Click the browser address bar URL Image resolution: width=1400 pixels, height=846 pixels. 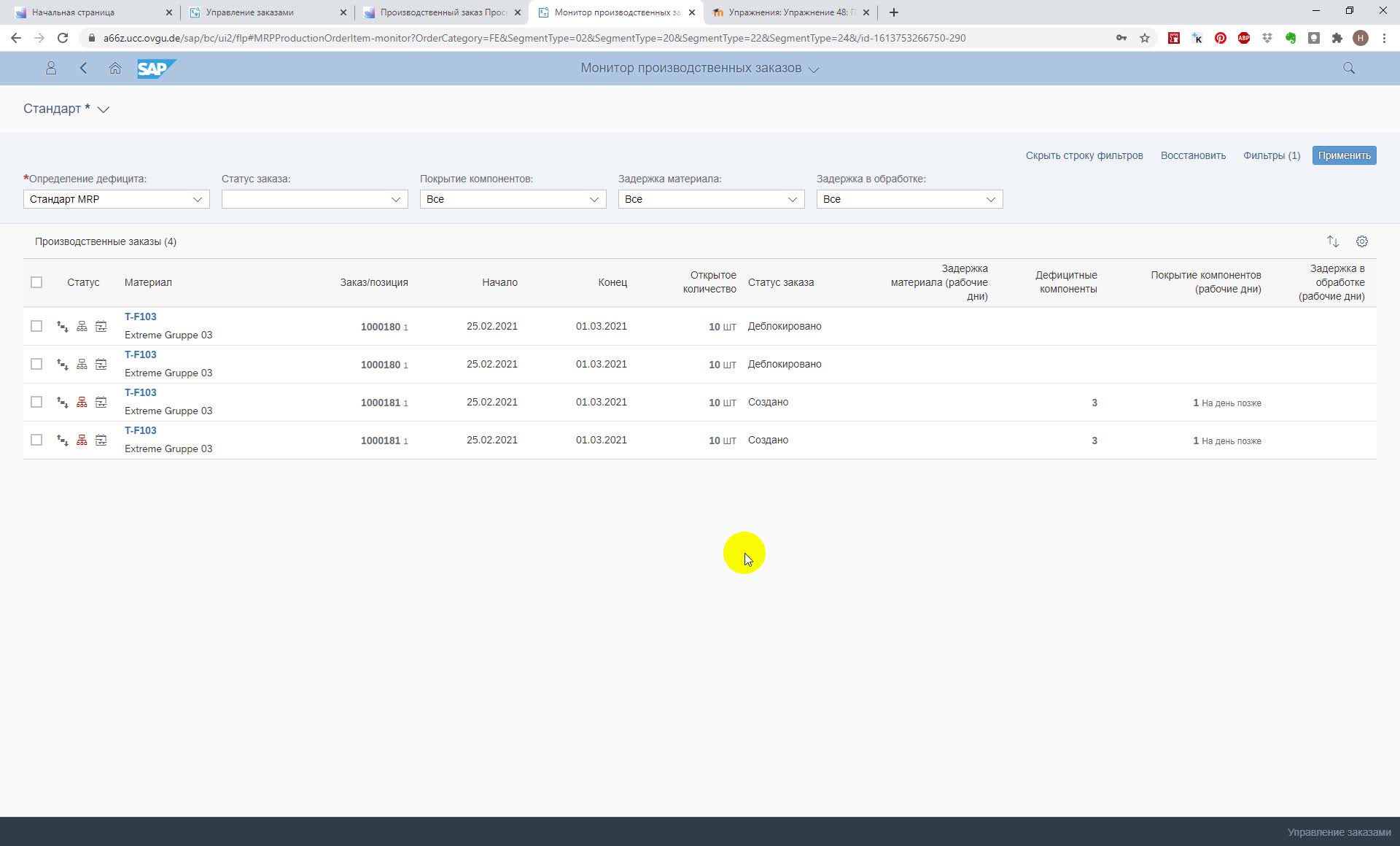click(534, 38)
